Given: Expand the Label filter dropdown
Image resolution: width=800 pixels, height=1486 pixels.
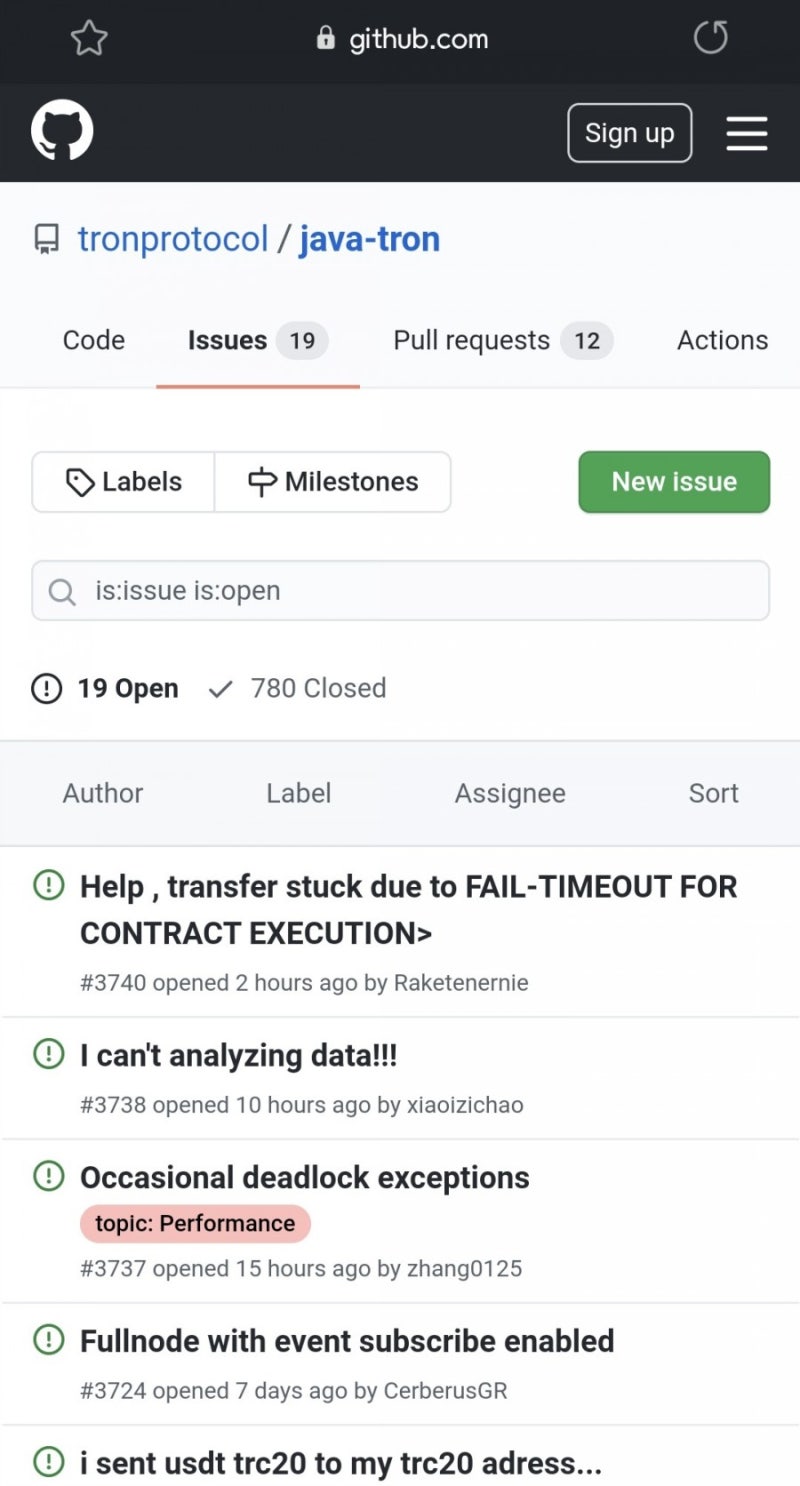Looking at the screenshot, I should tap(298, 793).
